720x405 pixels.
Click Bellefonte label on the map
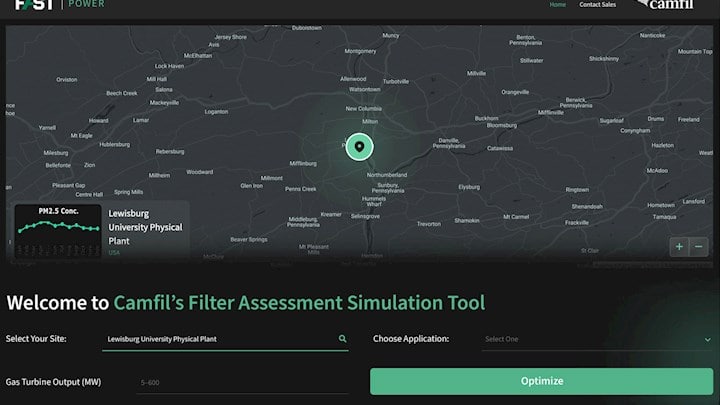(x=58, y=165)
